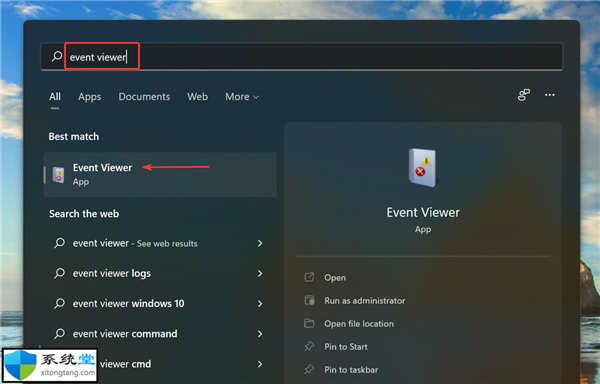Choose Open file location
The image size is (600, 384).
tap(359, 324)
